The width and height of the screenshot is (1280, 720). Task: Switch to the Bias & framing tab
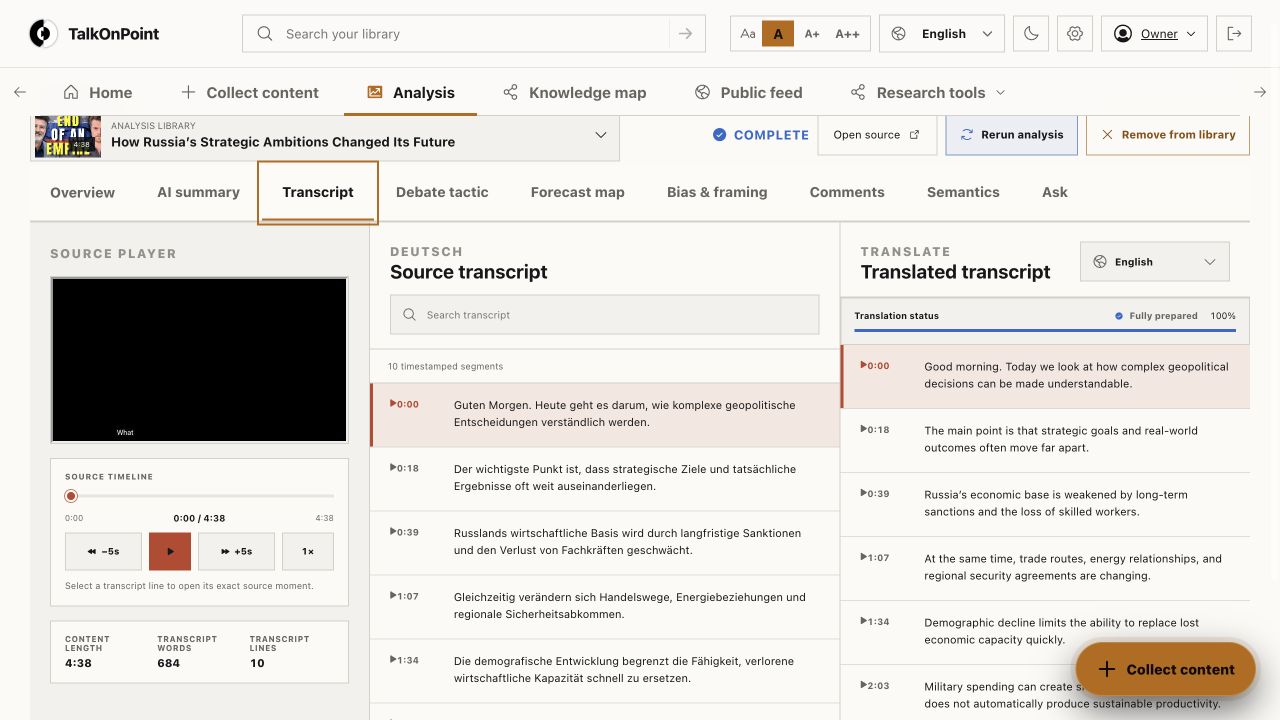pos(717,192)
